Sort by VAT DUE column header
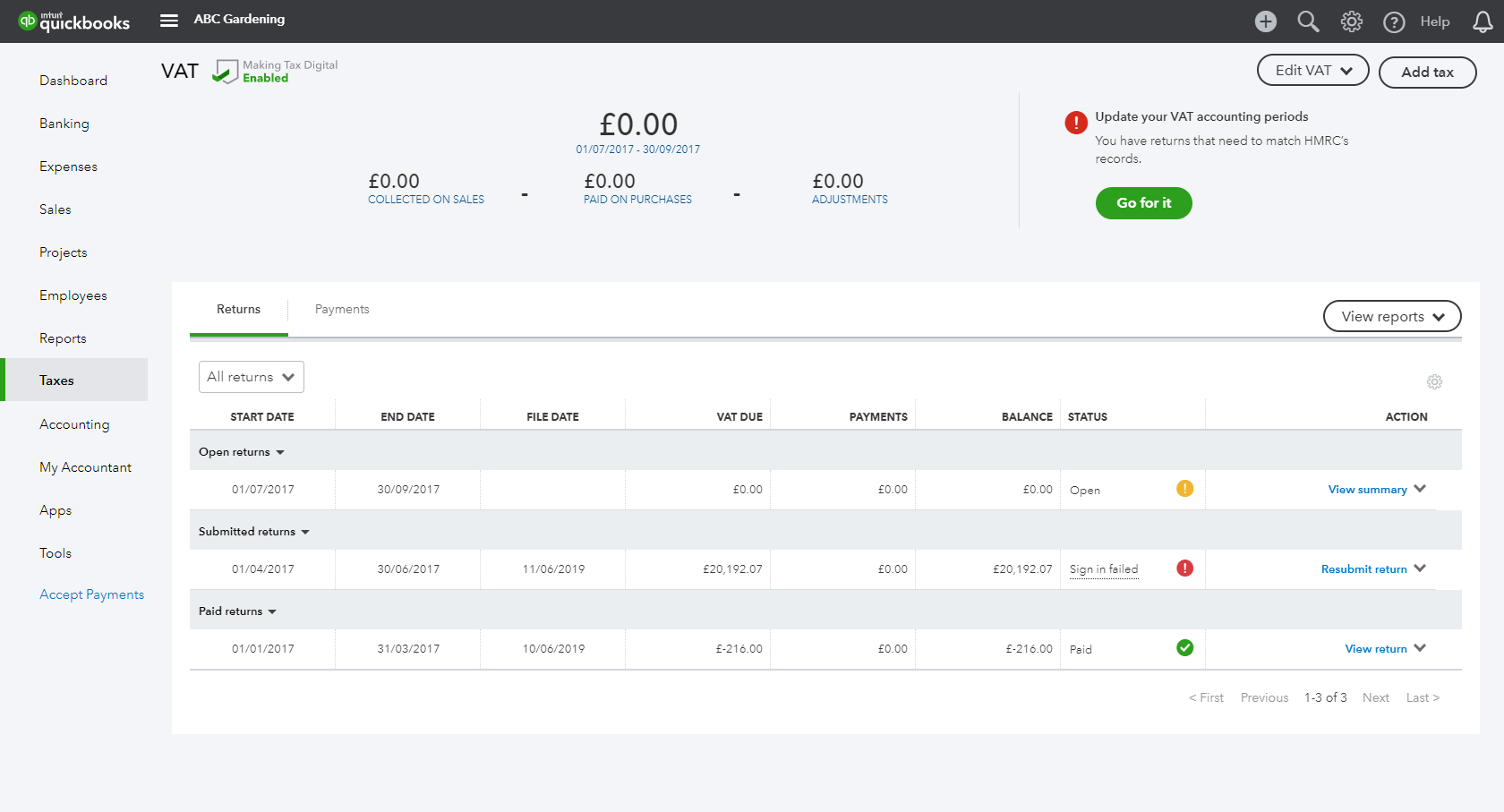This screenshot has width=1504, height=812. 739,417
